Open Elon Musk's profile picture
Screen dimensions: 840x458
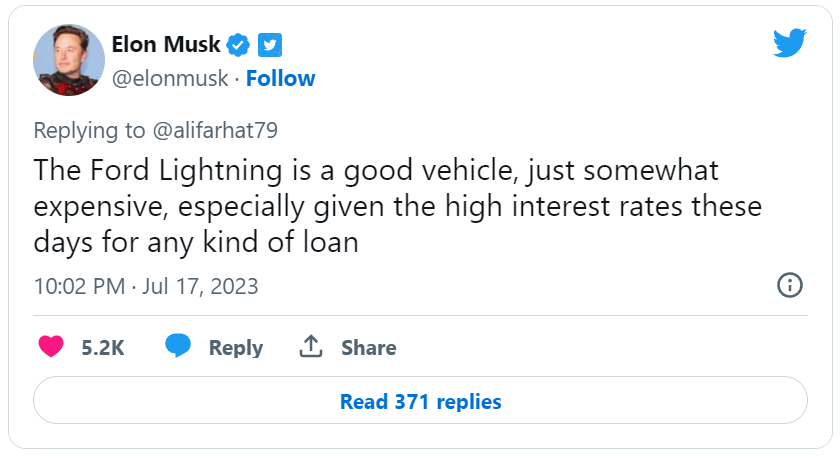68,60
